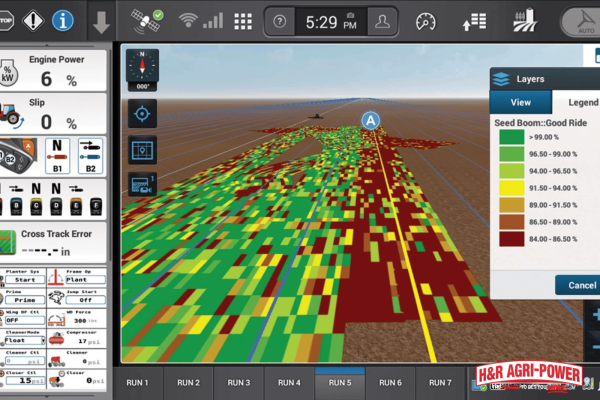The image size is (600, 400).
Task: Cancel the Layers panel
Action: click(x=580, y=285)
